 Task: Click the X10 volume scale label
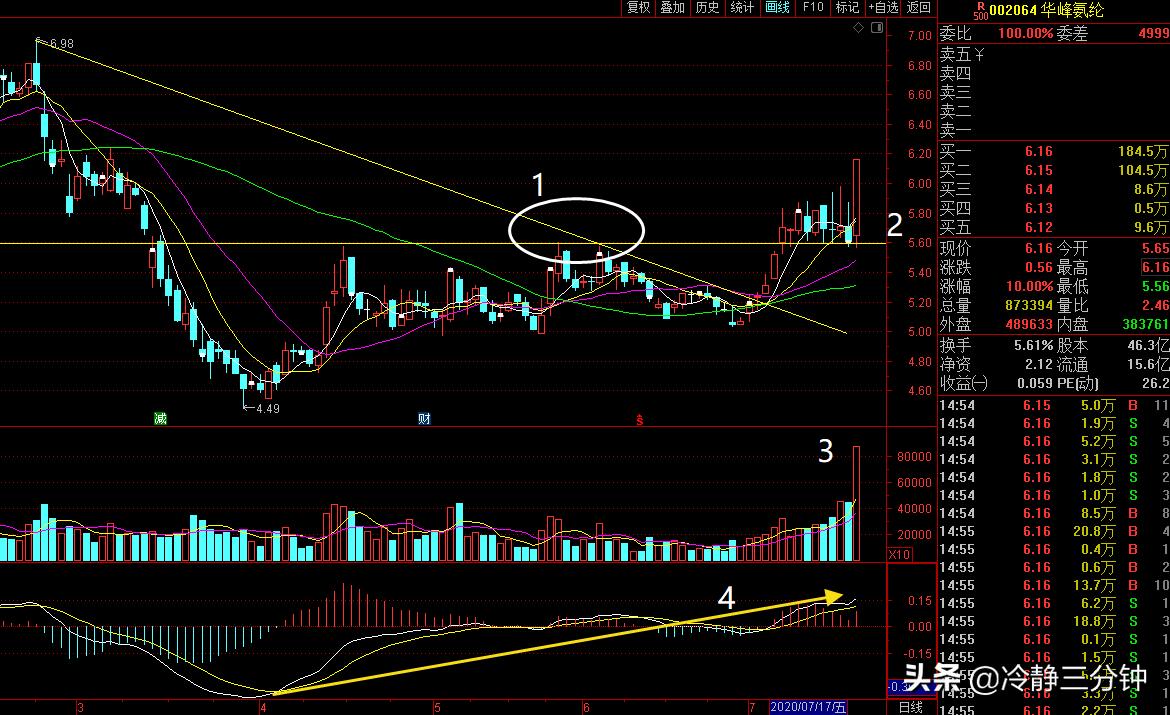tap(899, 555)
